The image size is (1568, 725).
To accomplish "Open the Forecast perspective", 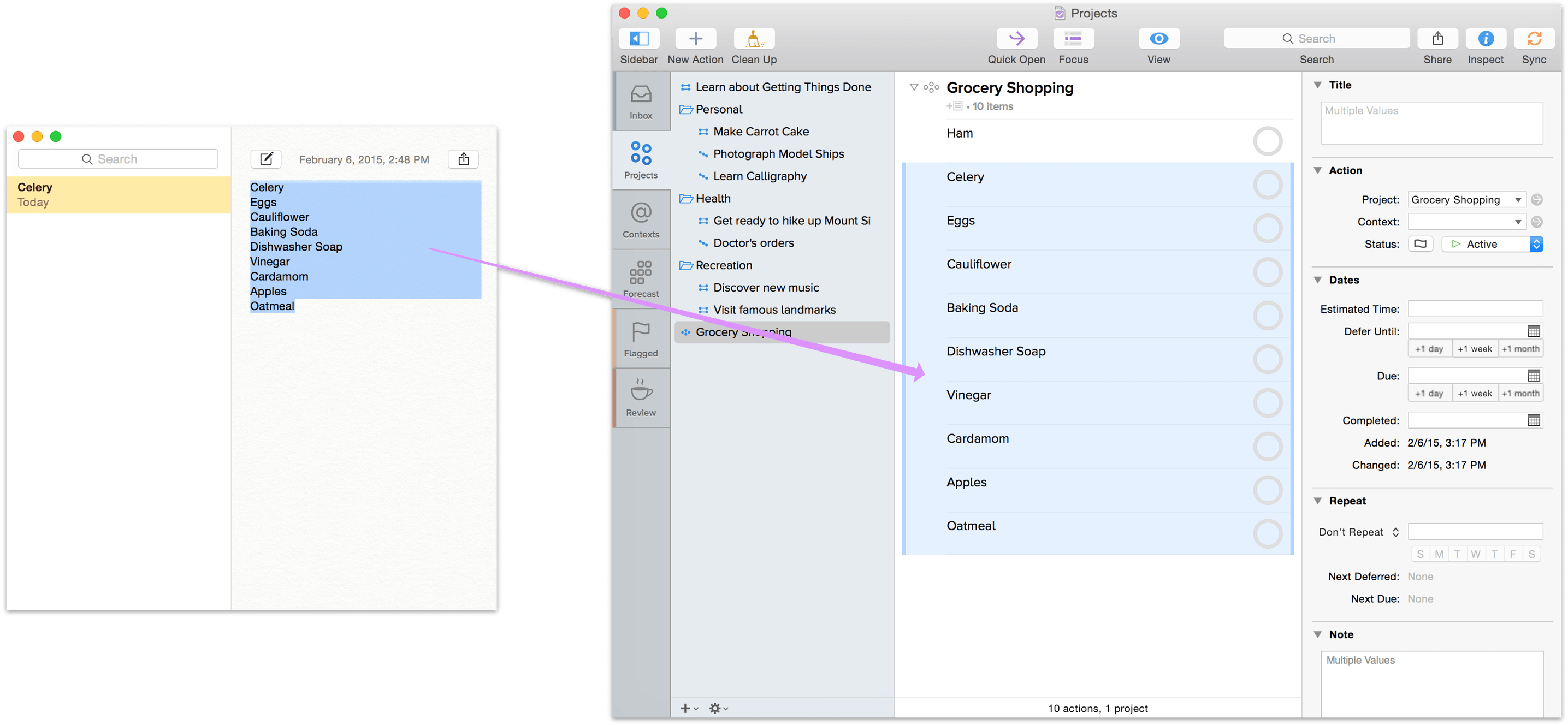I will pos(641,279).
